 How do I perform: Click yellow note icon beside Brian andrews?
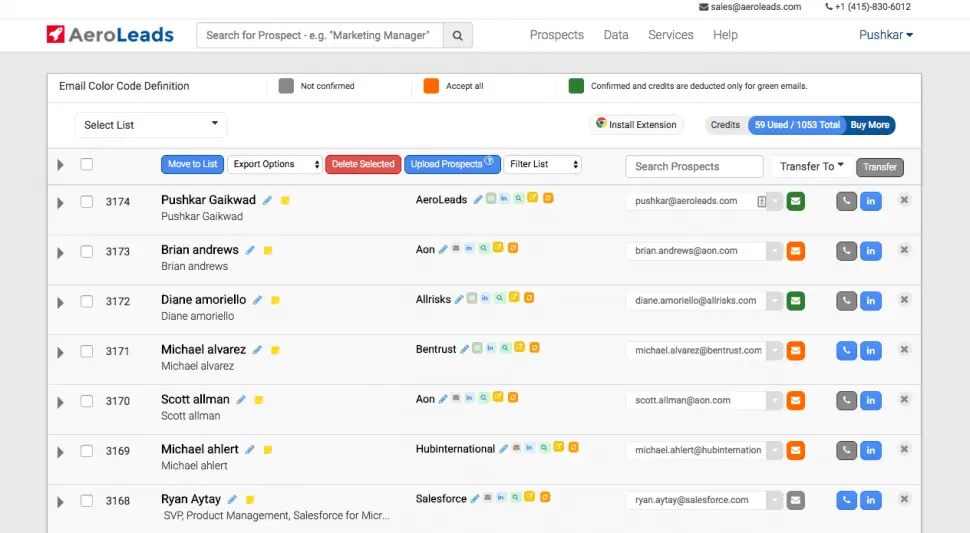[x=268, y=250]
